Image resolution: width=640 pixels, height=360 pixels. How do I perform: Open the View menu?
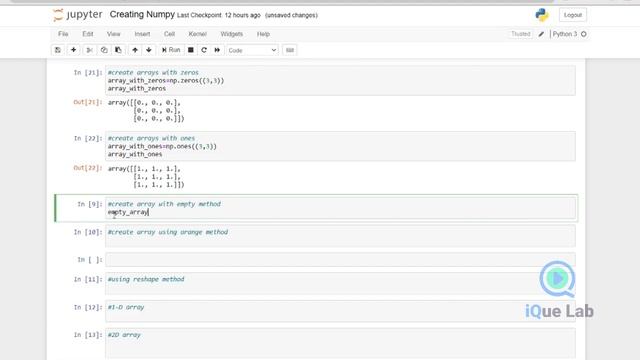(113, 34)
